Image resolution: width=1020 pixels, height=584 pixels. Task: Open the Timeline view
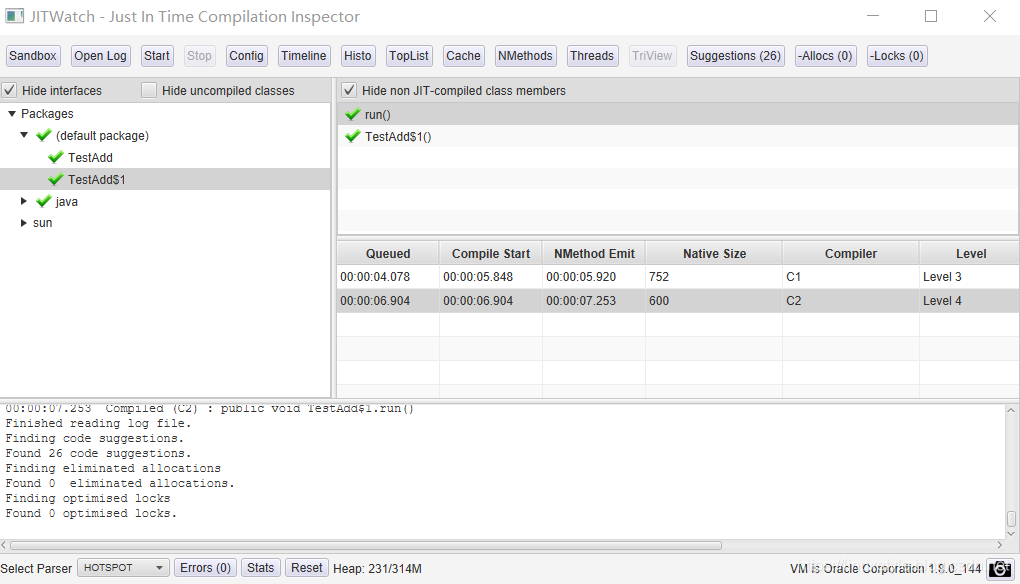304,56
